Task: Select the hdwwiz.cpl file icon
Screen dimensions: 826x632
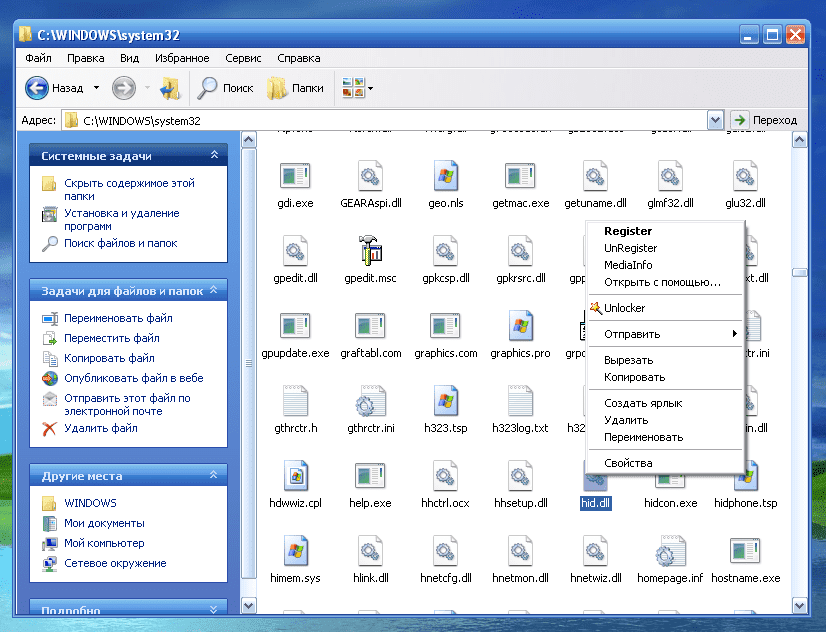Action: tap(295, 476)
